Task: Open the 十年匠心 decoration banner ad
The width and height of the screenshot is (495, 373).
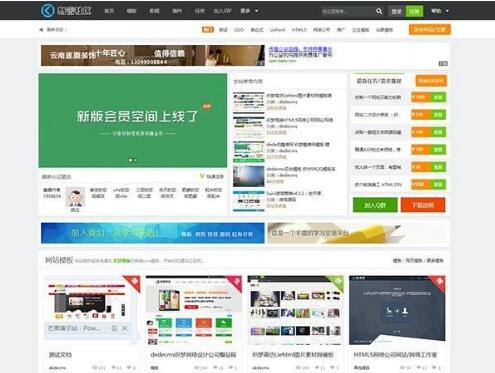Action: (153, 56)
